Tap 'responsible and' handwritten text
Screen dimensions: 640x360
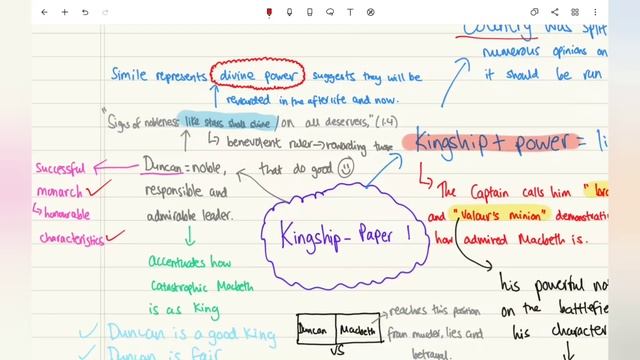pyautogui.click(x=186, y=191)
